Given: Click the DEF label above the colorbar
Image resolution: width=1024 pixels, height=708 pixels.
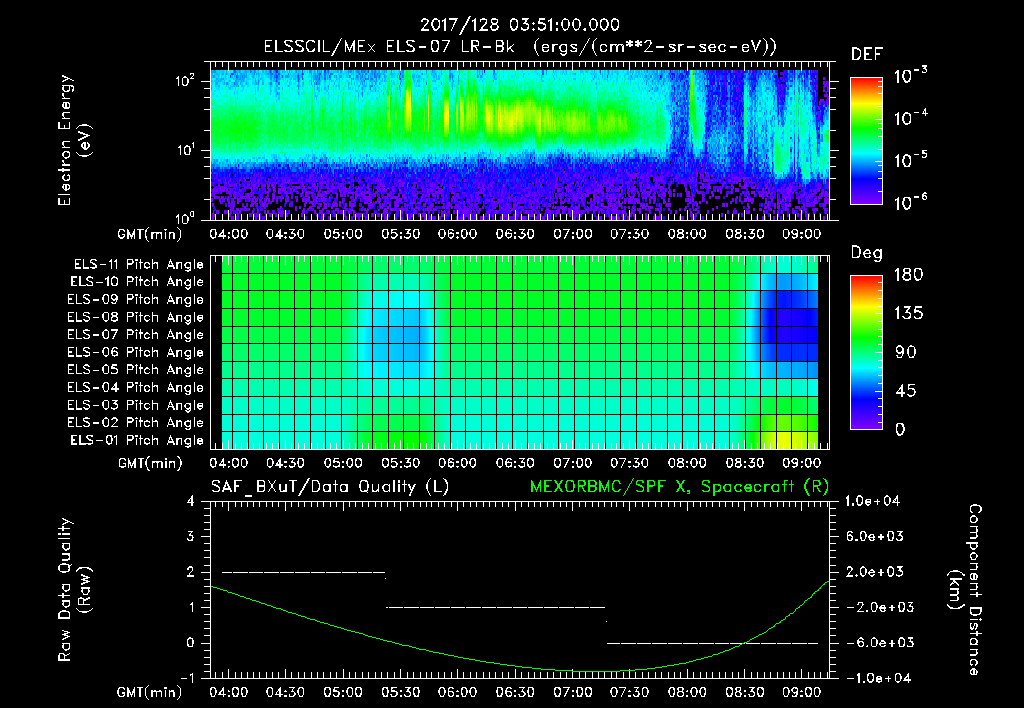Looking at the screenshot, I should 867,55.
